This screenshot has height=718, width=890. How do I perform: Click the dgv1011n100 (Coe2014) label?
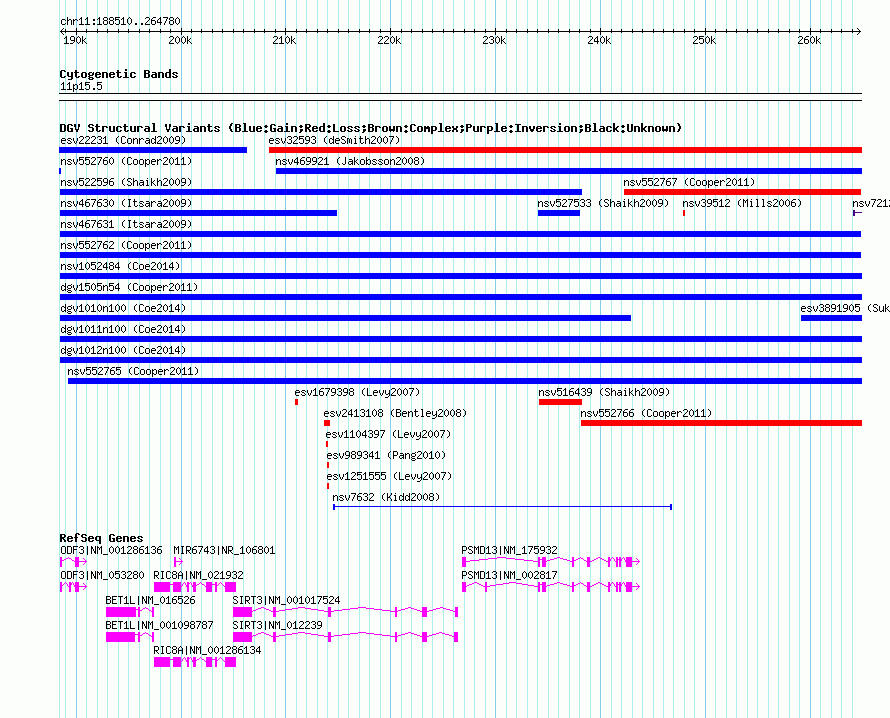point(123,329)
